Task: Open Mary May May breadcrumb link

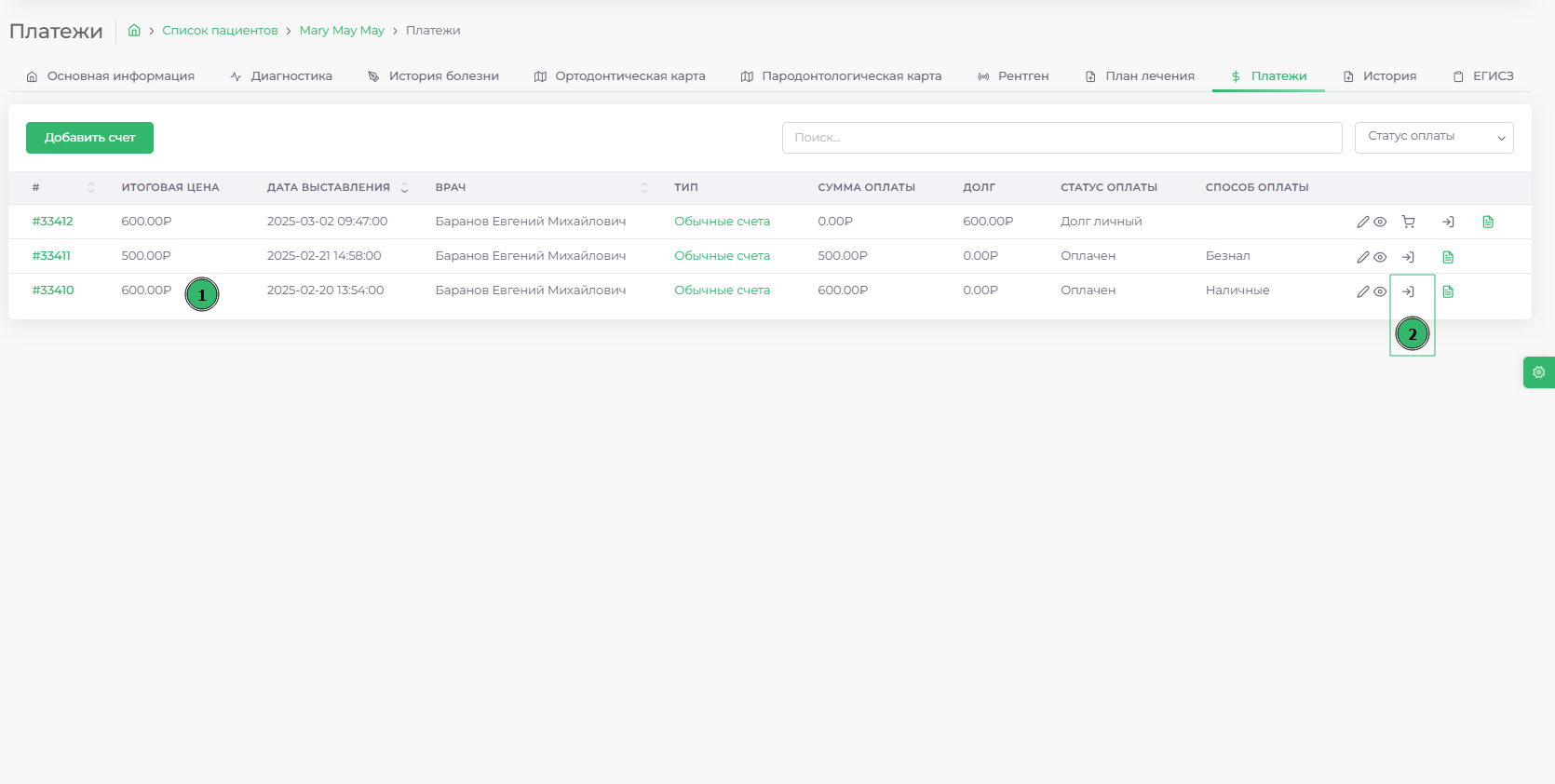Action: (342, 31)
